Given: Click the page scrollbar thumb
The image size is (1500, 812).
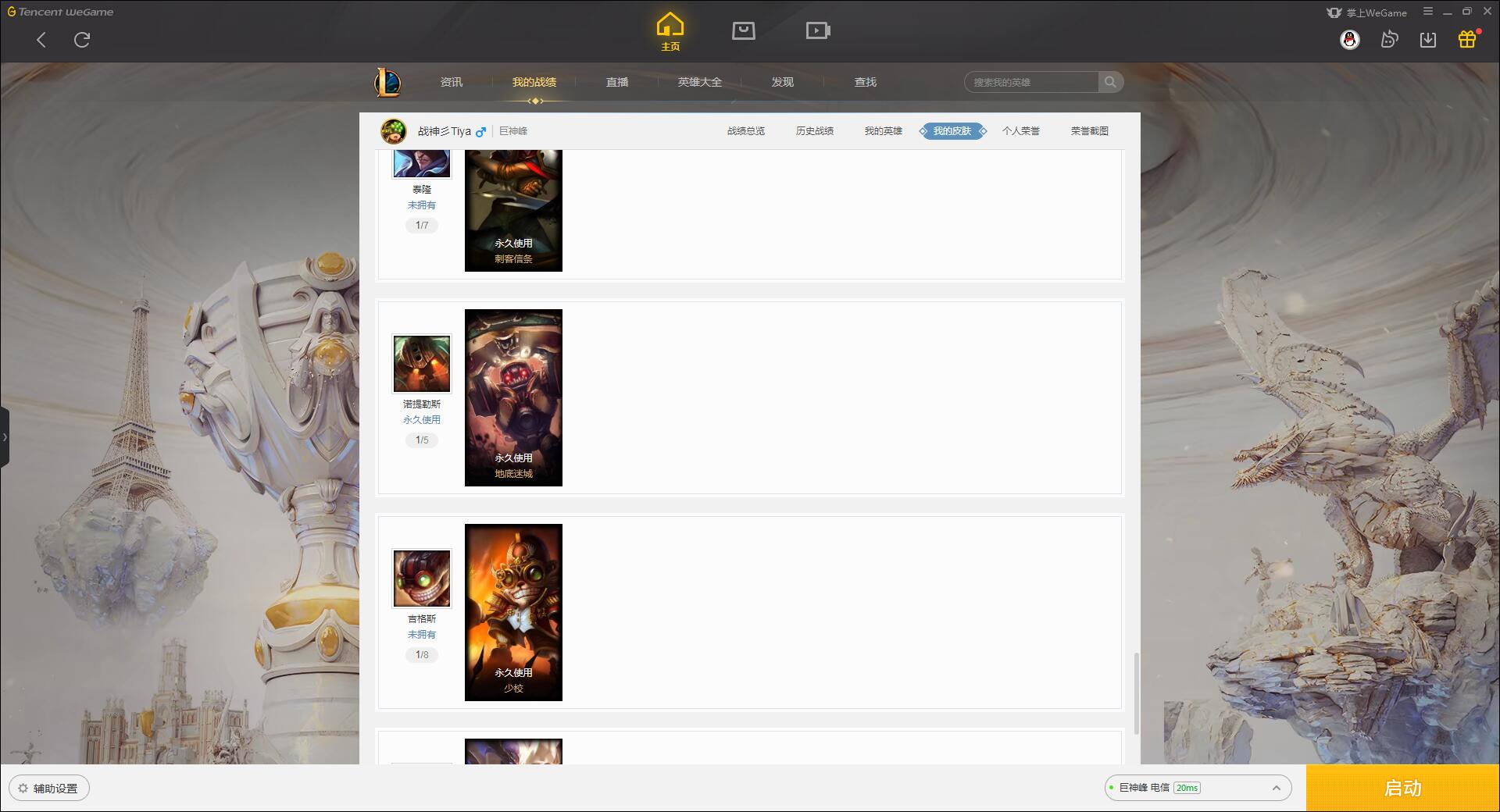Looking at the screenshot, I should click(1136, 693).
